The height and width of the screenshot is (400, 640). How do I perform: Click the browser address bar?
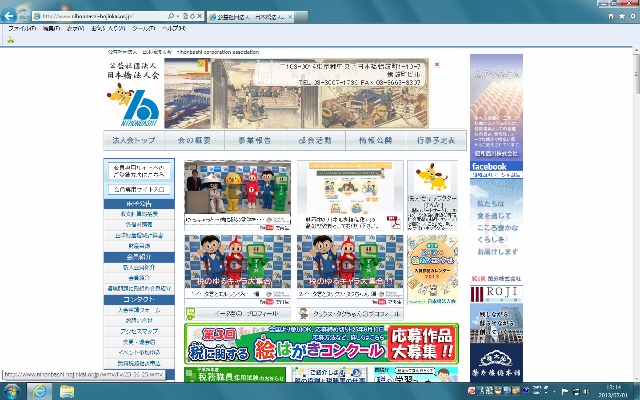100,17
